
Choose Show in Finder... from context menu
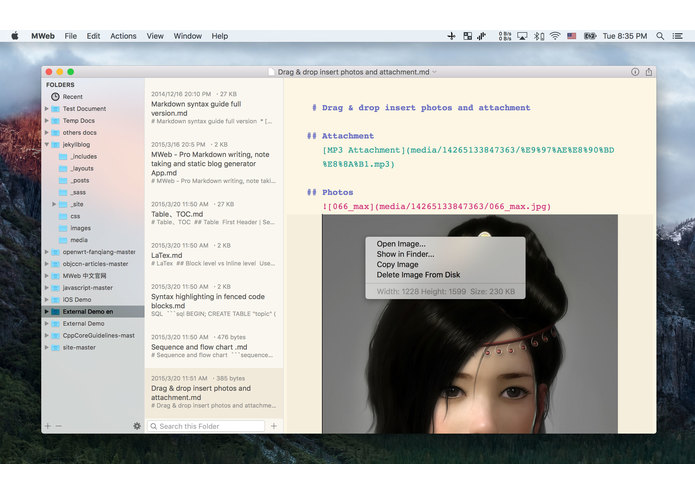445,254
